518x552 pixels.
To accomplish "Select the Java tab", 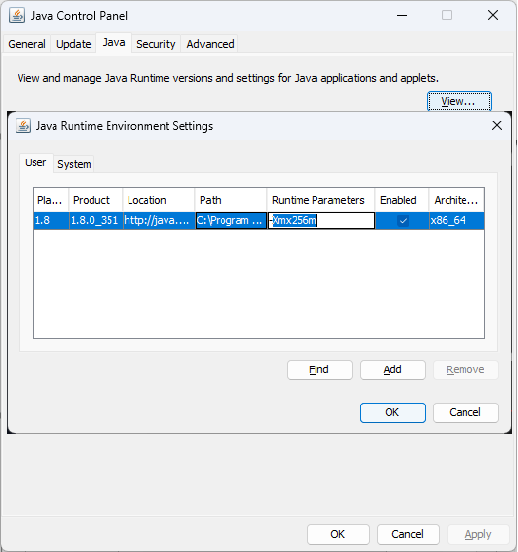I will click(x=114, y=43).
